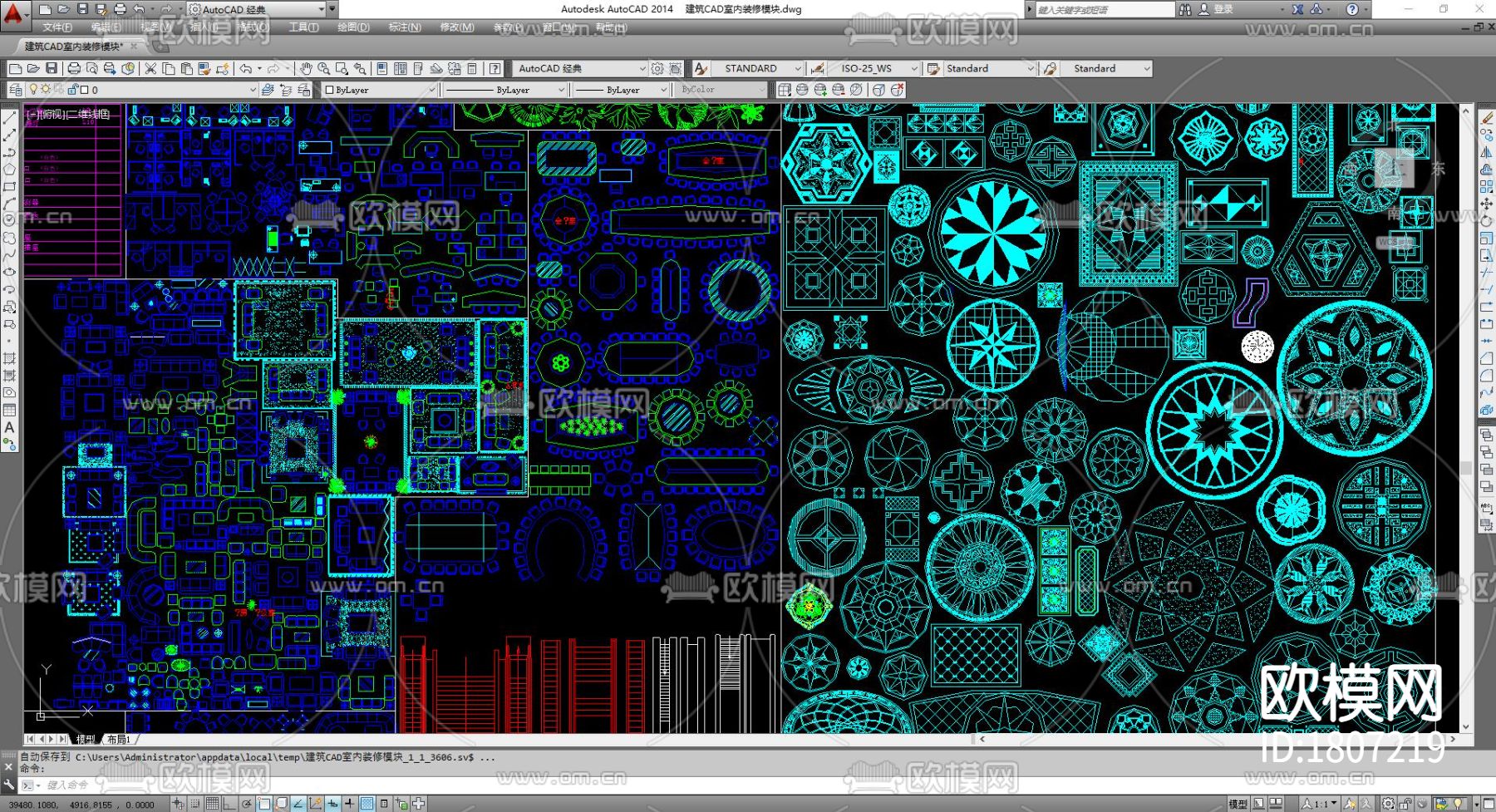Image resolution: width=1496 pixels, height=812 pixels.
Task: Select the Multiline Text 'A' tool
Action: (10, 427)
